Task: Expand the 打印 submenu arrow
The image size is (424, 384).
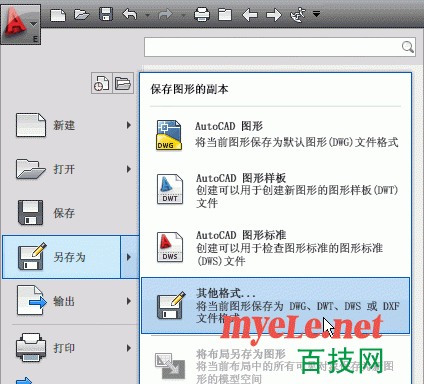Action: point(129,348)
